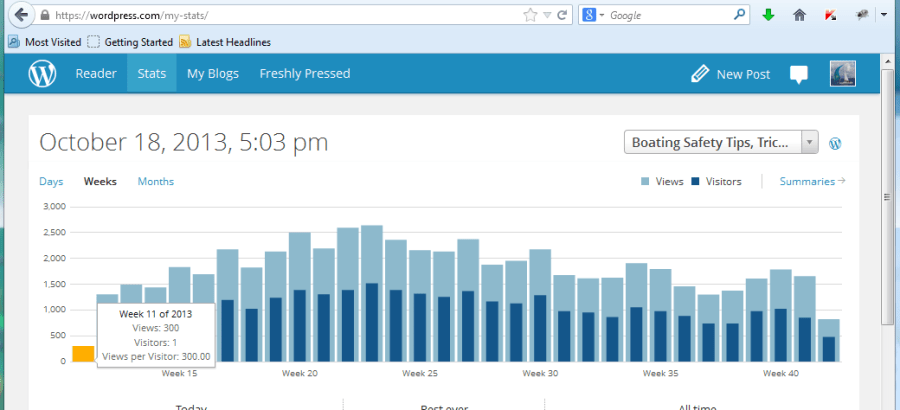Click the WordPress logo in the header
The image size is (900, 410).
42,73
